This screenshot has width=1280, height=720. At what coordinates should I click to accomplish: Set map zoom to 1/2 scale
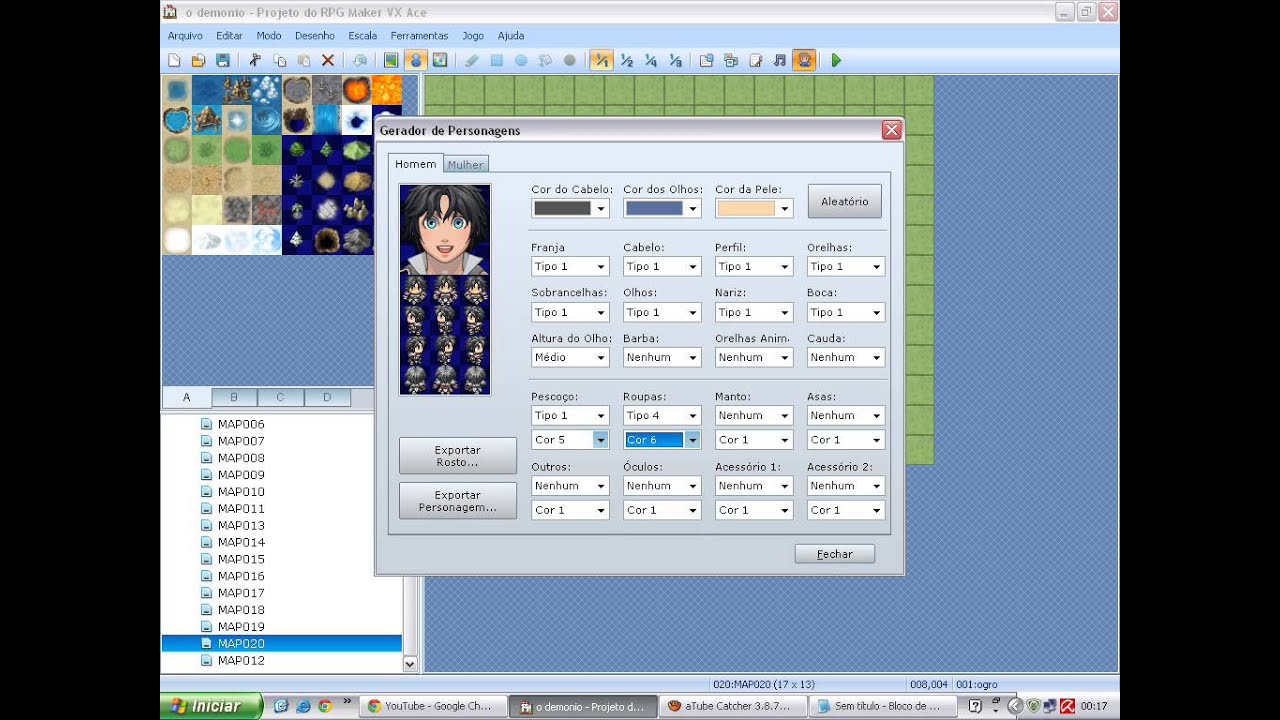click(627, 61)
